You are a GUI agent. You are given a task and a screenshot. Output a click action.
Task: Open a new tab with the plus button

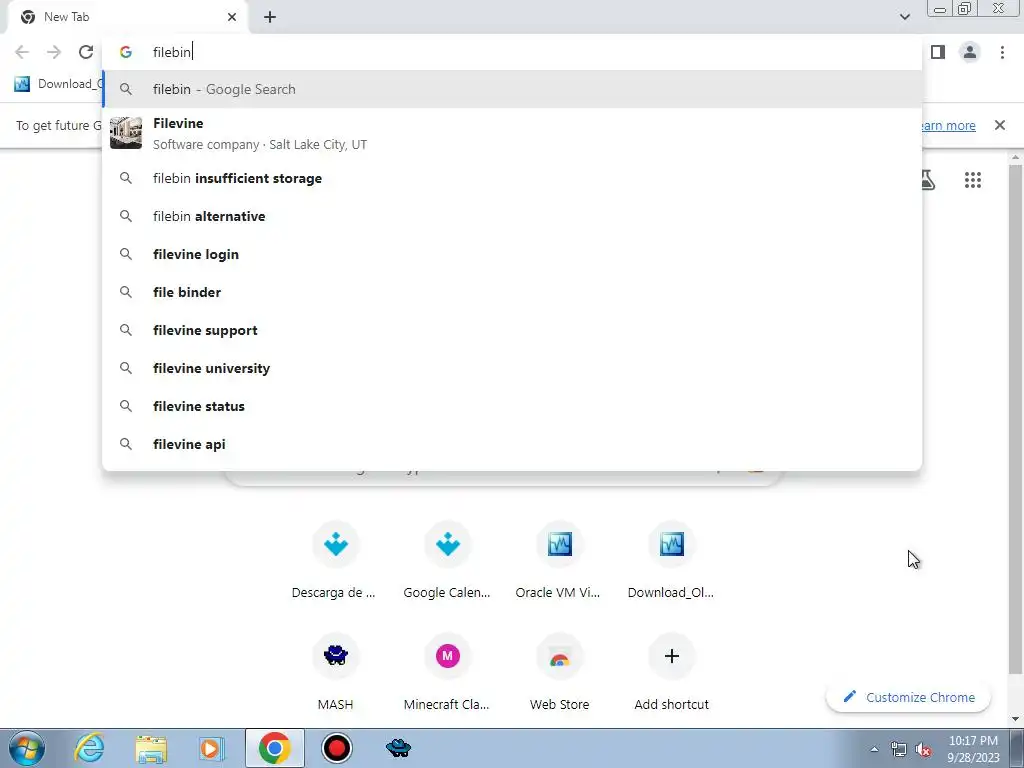point(270,17)
